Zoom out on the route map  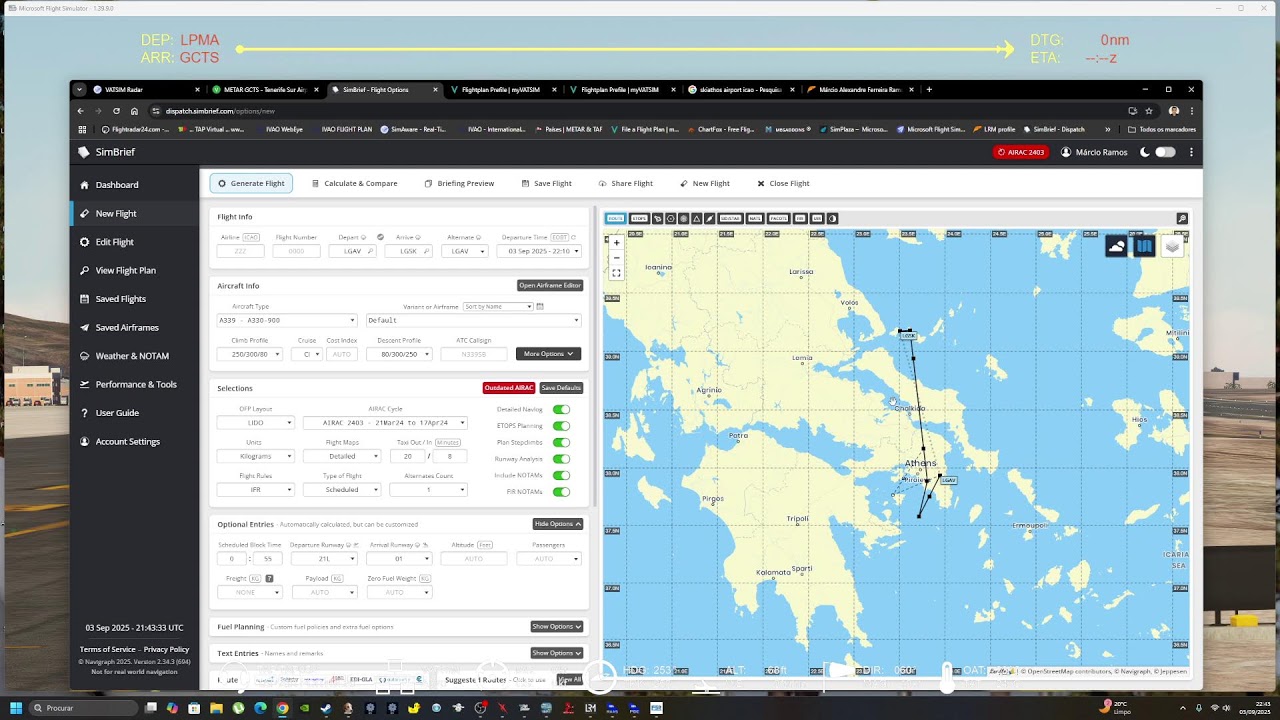point(616,257)
